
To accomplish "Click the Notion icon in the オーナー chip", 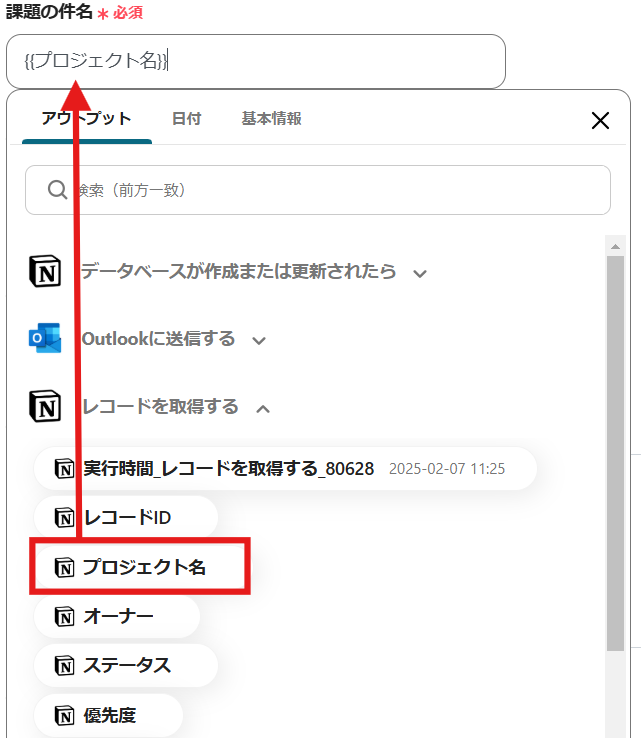I will [x=64, y=617].
